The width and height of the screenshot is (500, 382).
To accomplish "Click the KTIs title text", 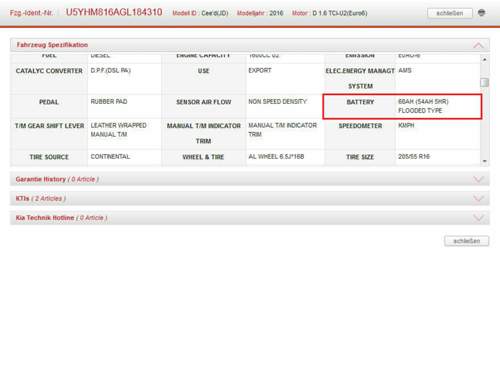I will click(x=23, y=199).
